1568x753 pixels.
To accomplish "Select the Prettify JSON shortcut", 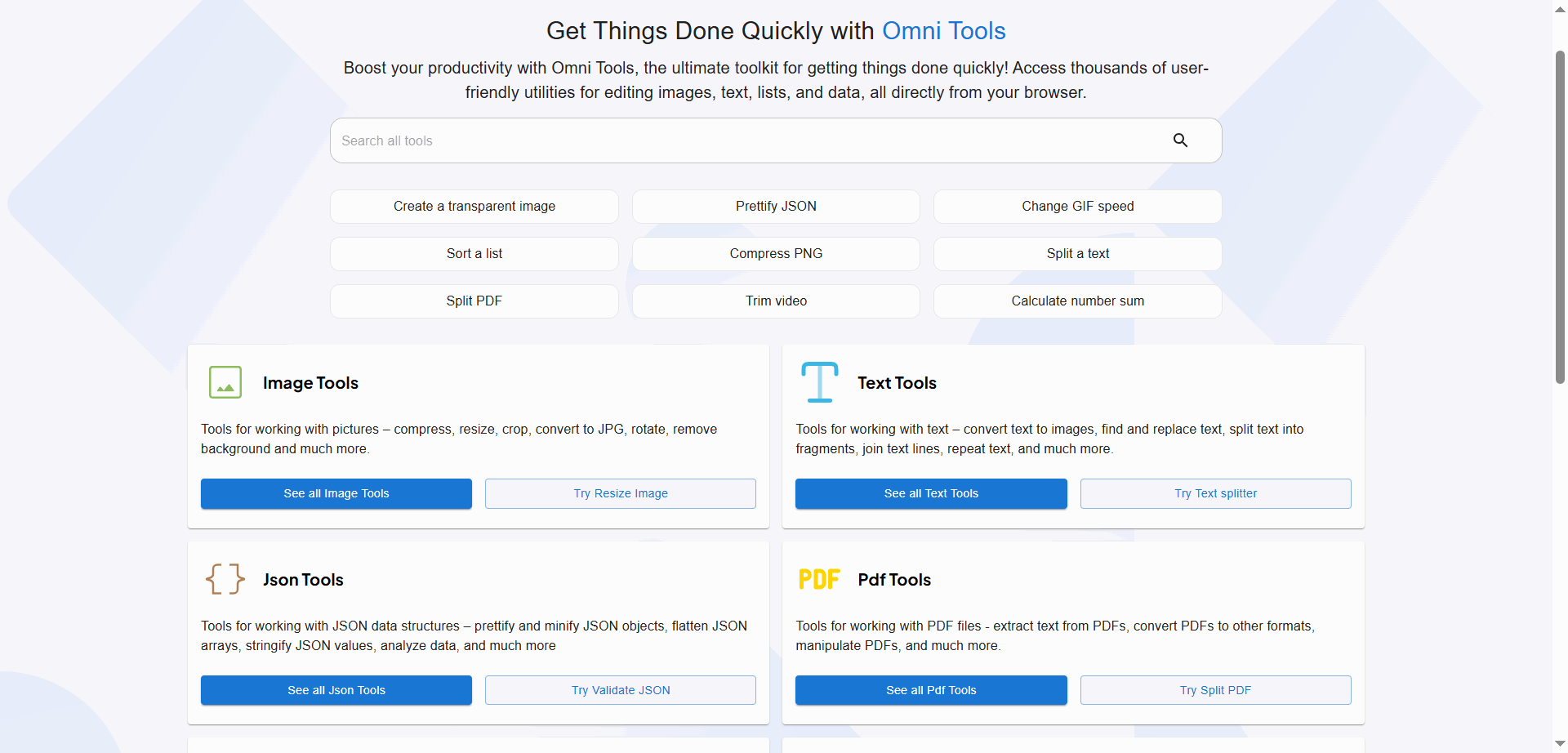I will pyautogui.click(x=776, y=207).
